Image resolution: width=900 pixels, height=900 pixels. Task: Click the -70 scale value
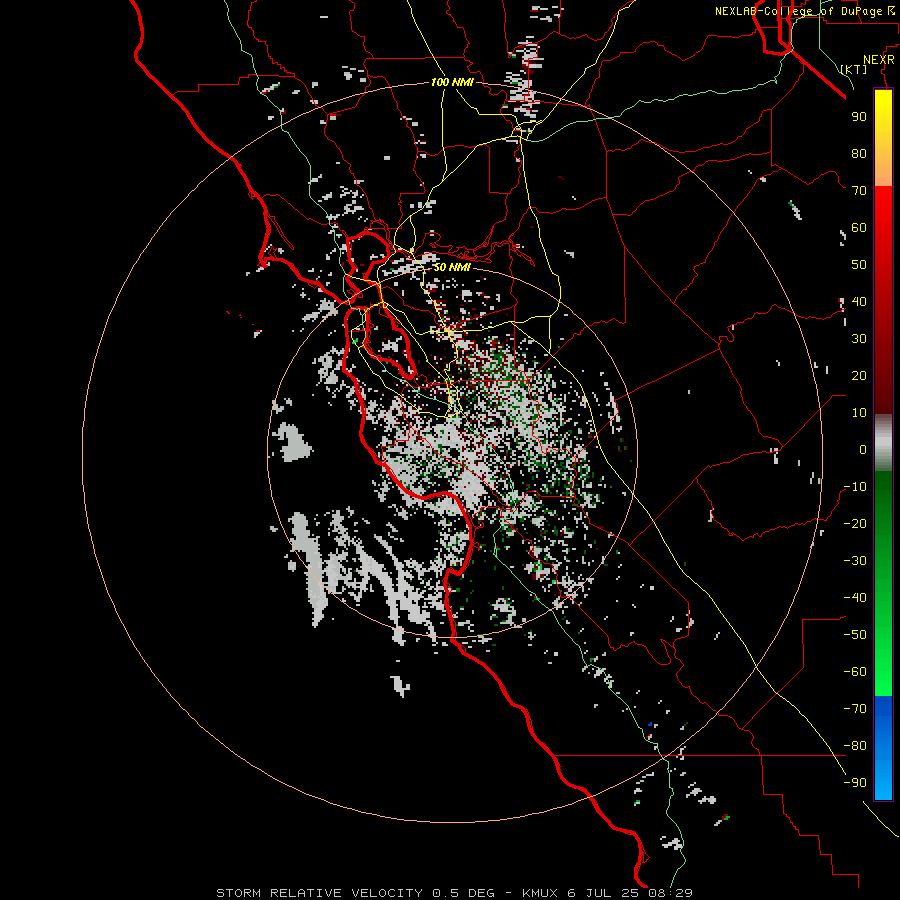tap(855, 709)
